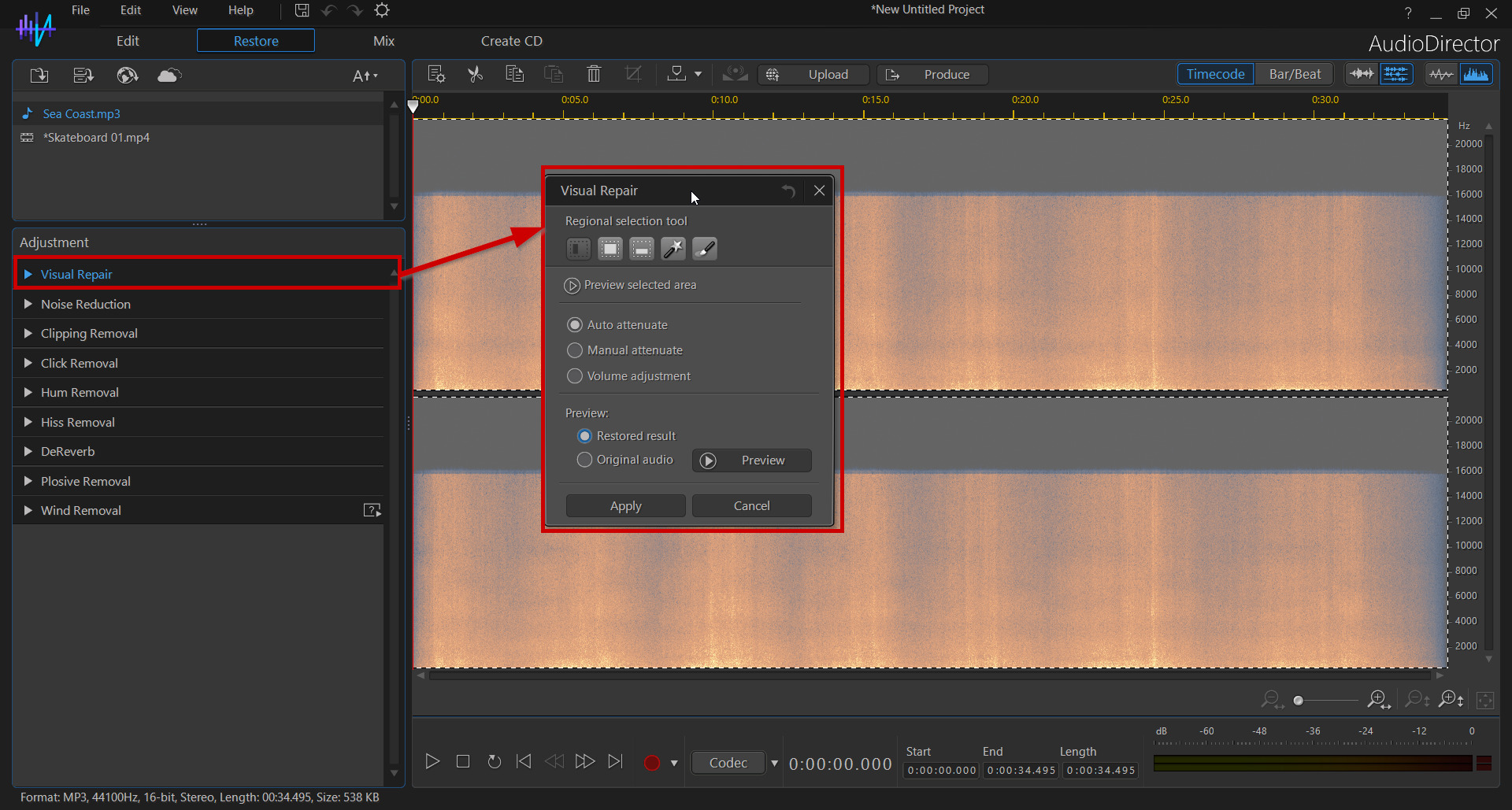The image size is (1512, 810).
Task: Choose the Volume adjustment option
Action: click(x=575, y=376)
